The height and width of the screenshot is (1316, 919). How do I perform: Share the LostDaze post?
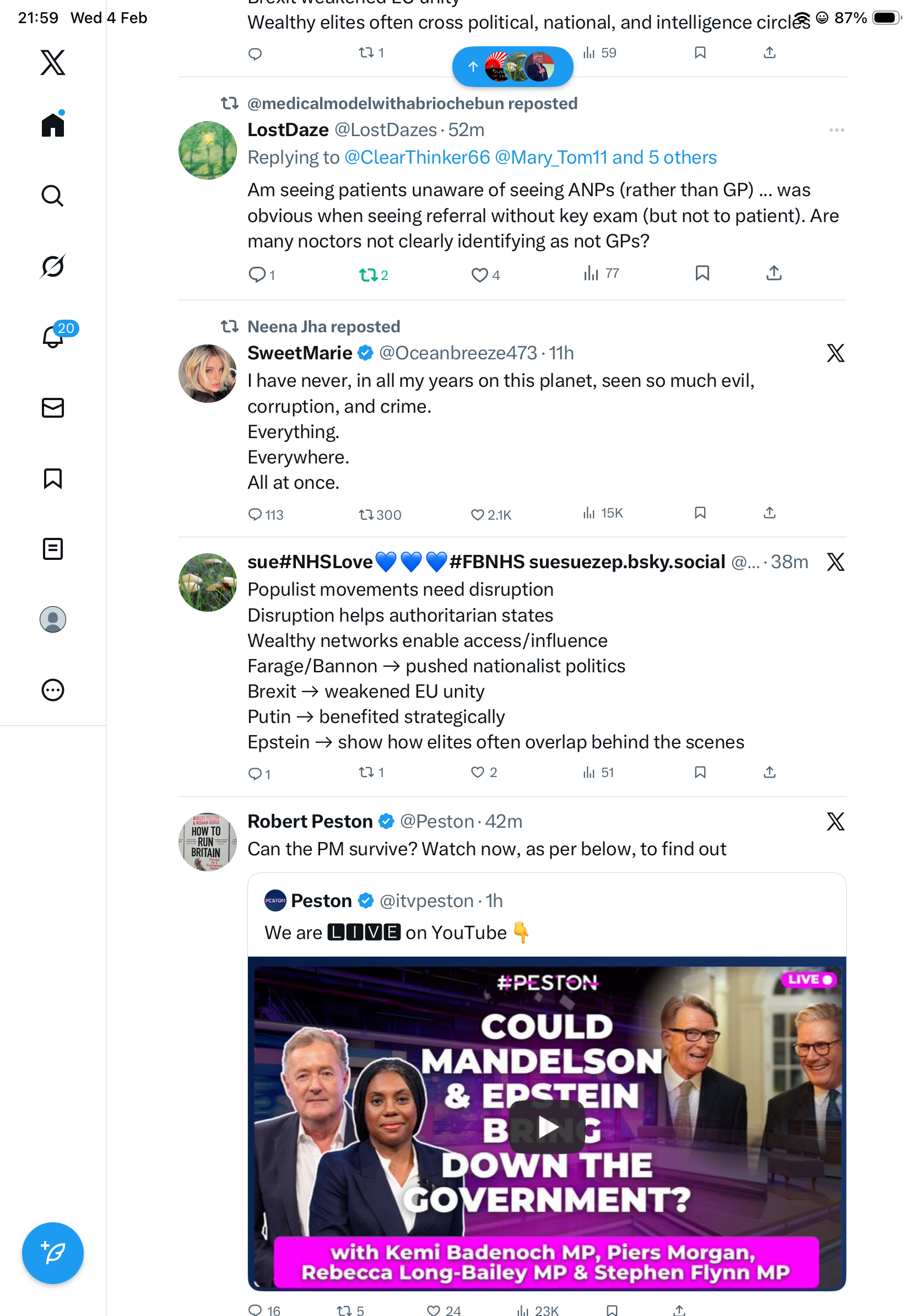coord(774,273)
